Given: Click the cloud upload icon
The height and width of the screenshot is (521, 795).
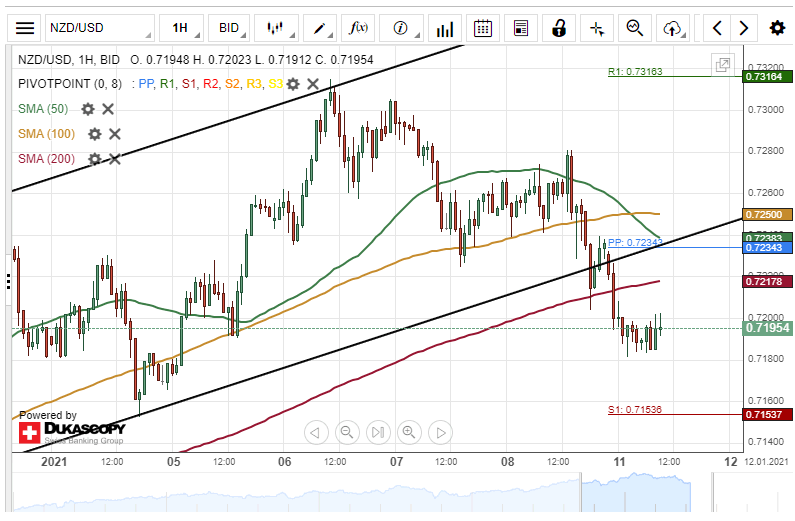Looking at the screenshot, I should (x=673, y=27).
